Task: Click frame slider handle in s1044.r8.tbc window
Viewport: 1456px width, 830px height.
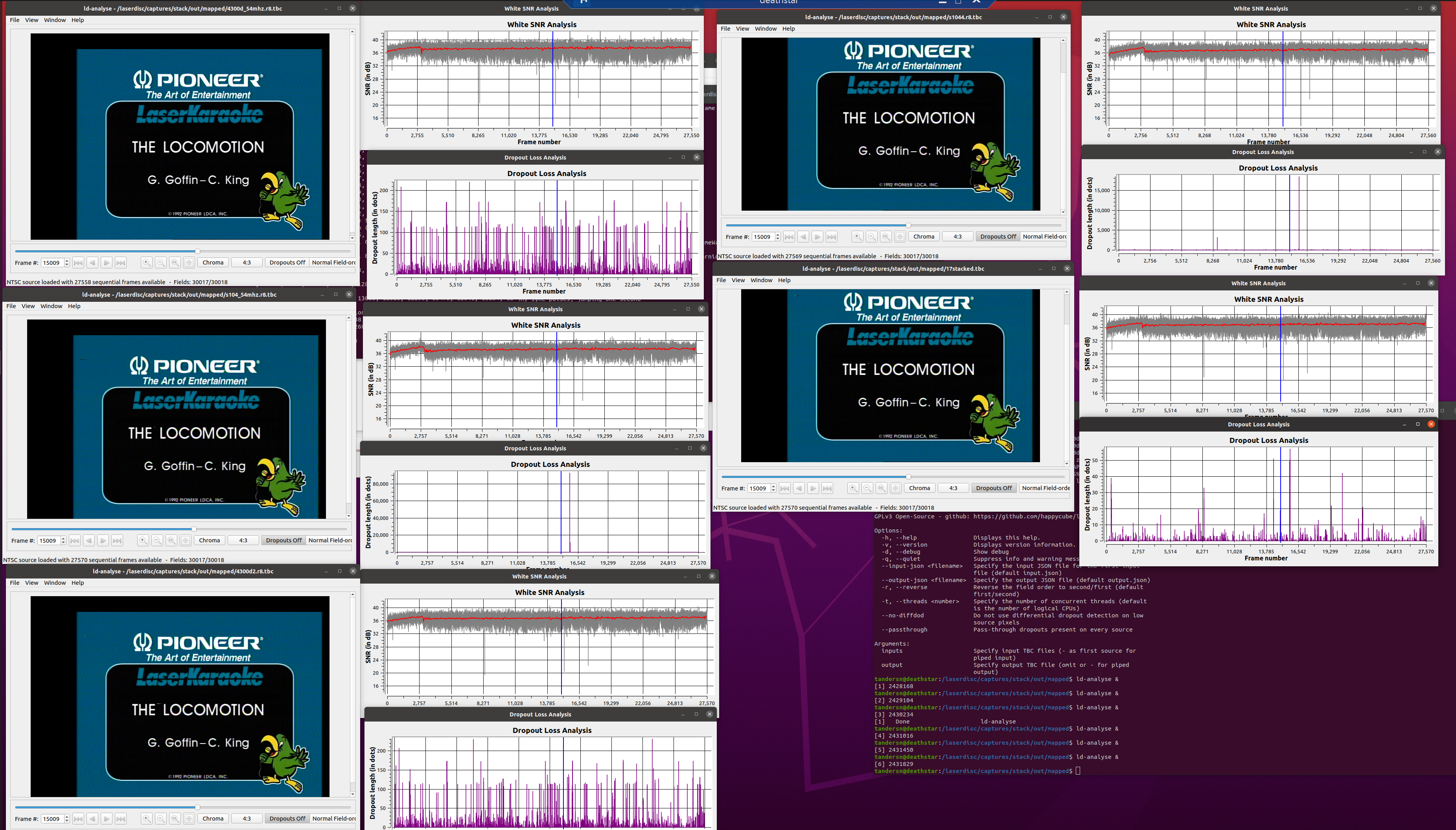Action: pos(909,225)
